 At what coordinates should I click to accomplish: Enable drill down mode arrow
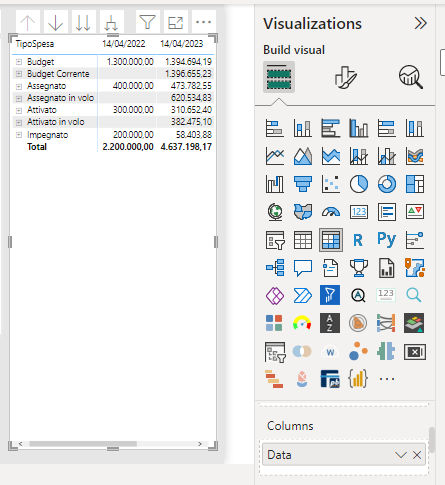coord(56,23)
